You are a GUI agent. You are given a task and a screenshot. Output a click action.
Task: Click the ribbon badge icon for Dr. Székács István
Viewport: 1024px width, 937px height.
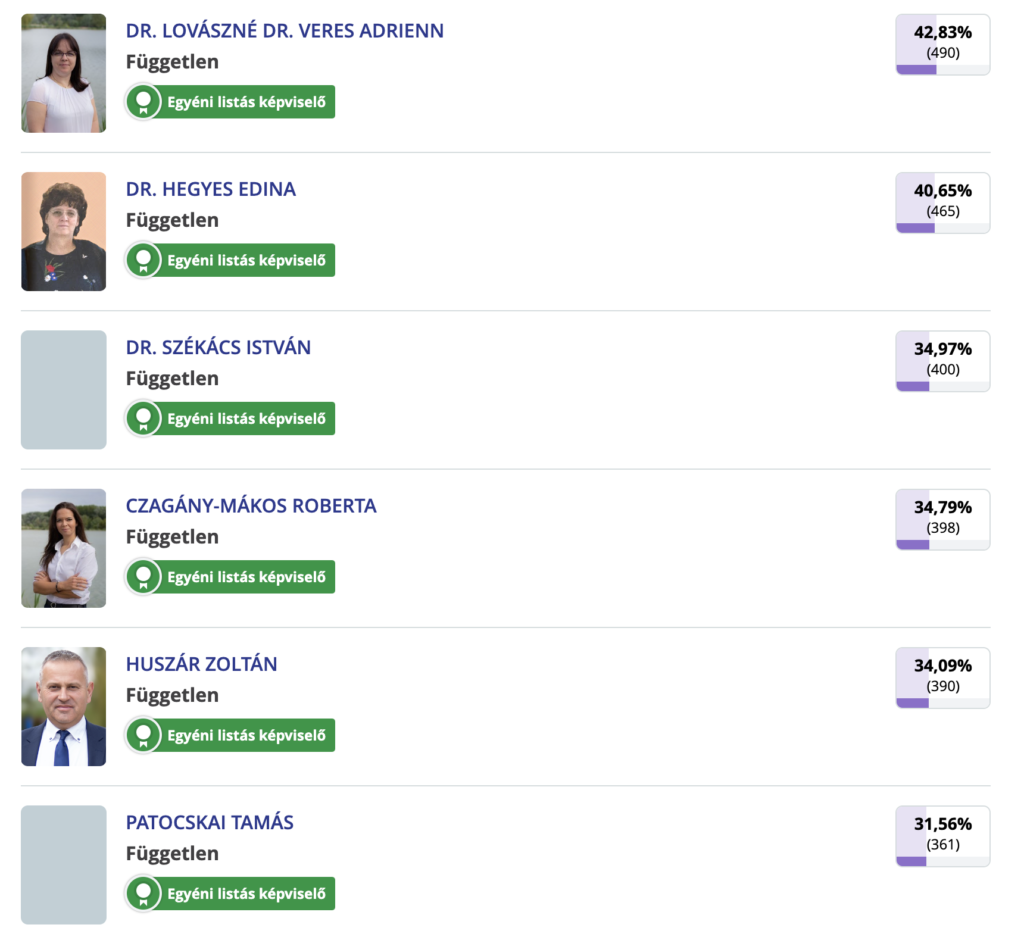(x=144, y=418)
